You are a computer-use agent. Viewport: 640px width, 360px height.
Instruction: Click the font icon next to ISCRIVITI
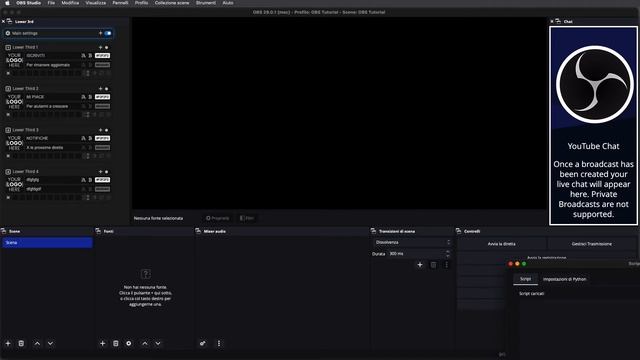[x=83, y=56]
